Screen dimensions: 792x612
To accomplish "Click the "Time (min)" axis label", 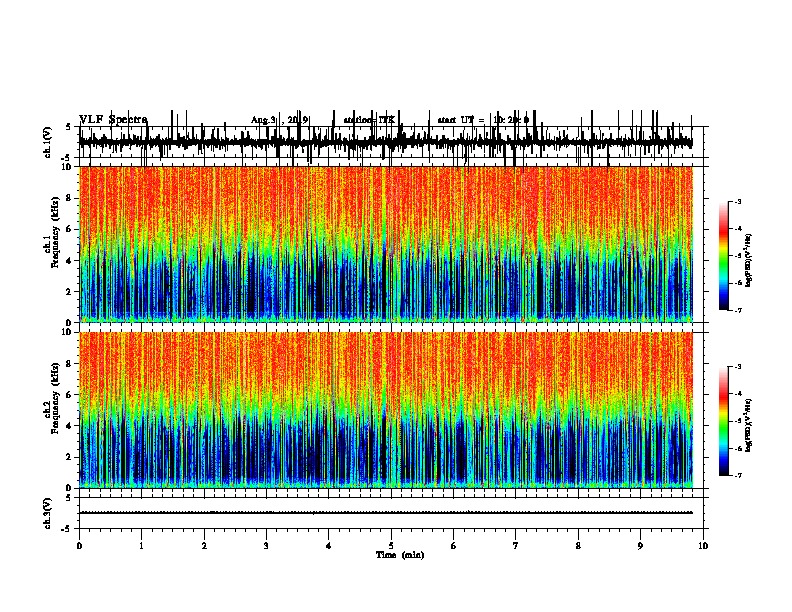I will point(400,555).
